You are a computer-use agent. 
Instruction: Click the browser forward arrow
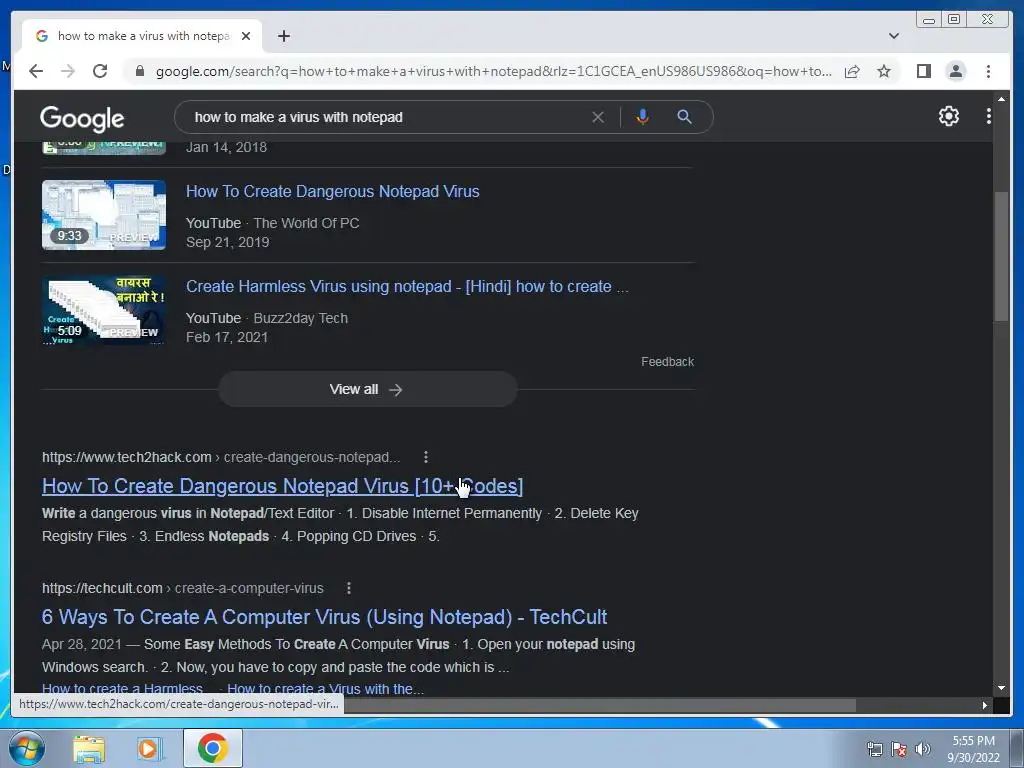pos(68,71)
